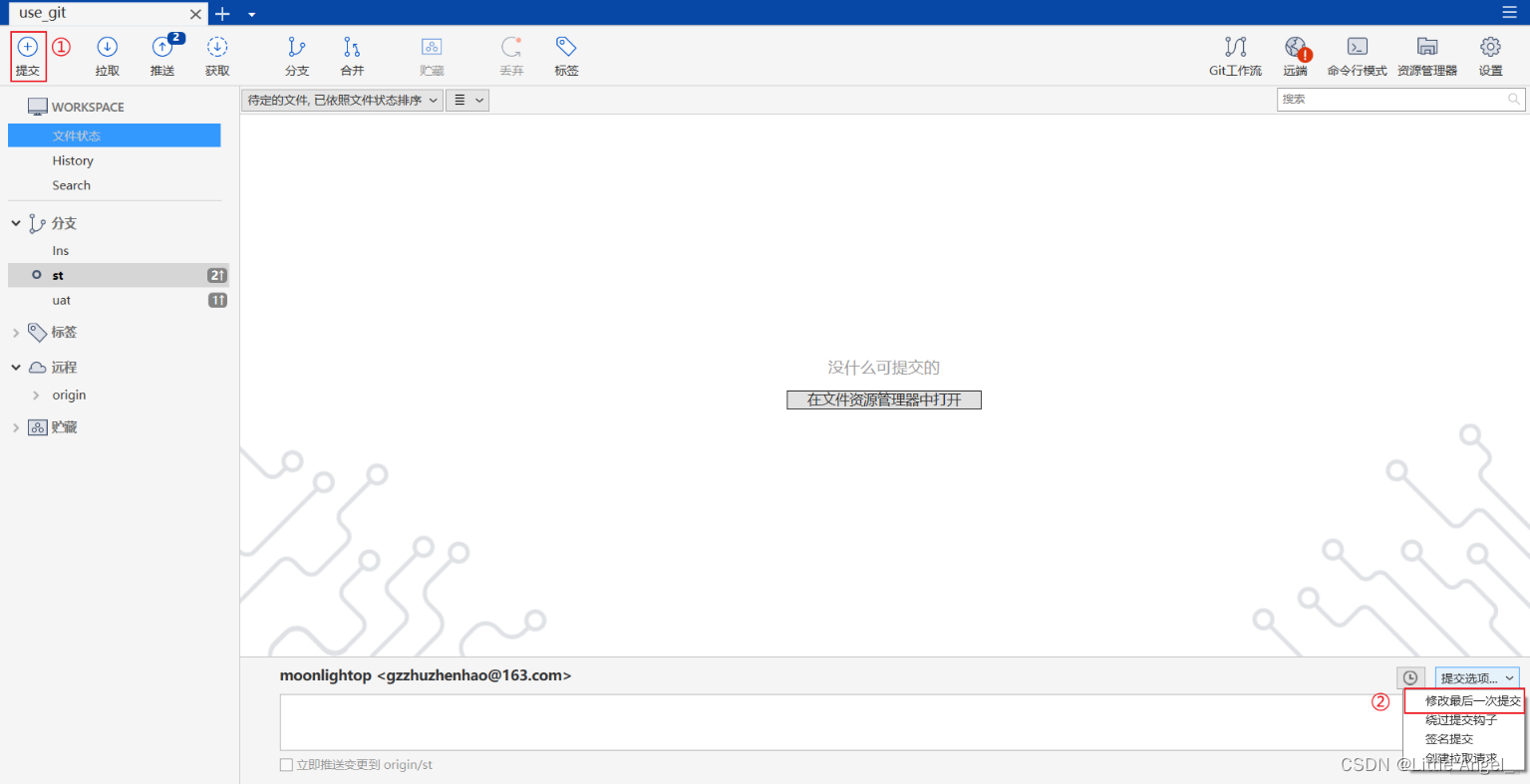This screenshot has height=784, width=1530.
Task: Click the 贮藏 sidebar stash icon
Action: [37, 427]
